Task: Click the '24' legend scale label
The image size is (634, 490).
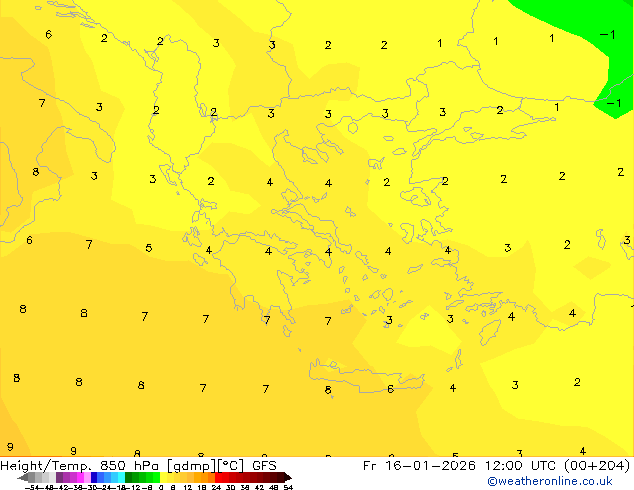Action: [x=217, y=488]
